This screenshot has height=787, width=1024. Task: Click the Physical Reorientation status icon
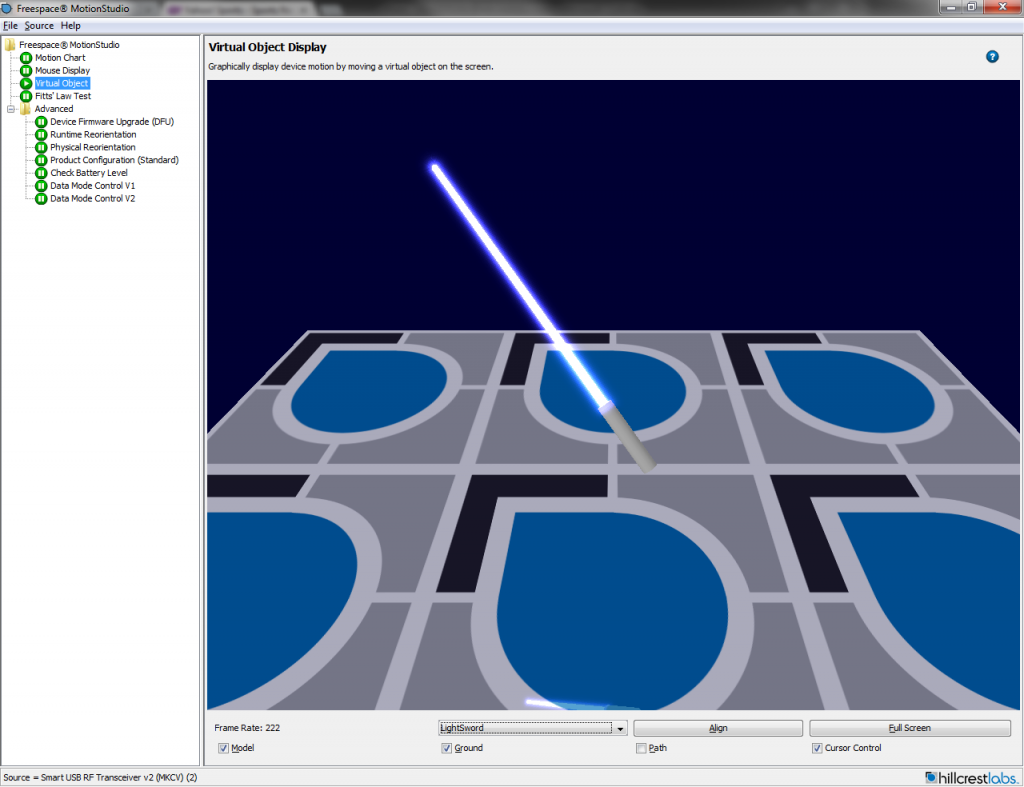click(41, 147)
